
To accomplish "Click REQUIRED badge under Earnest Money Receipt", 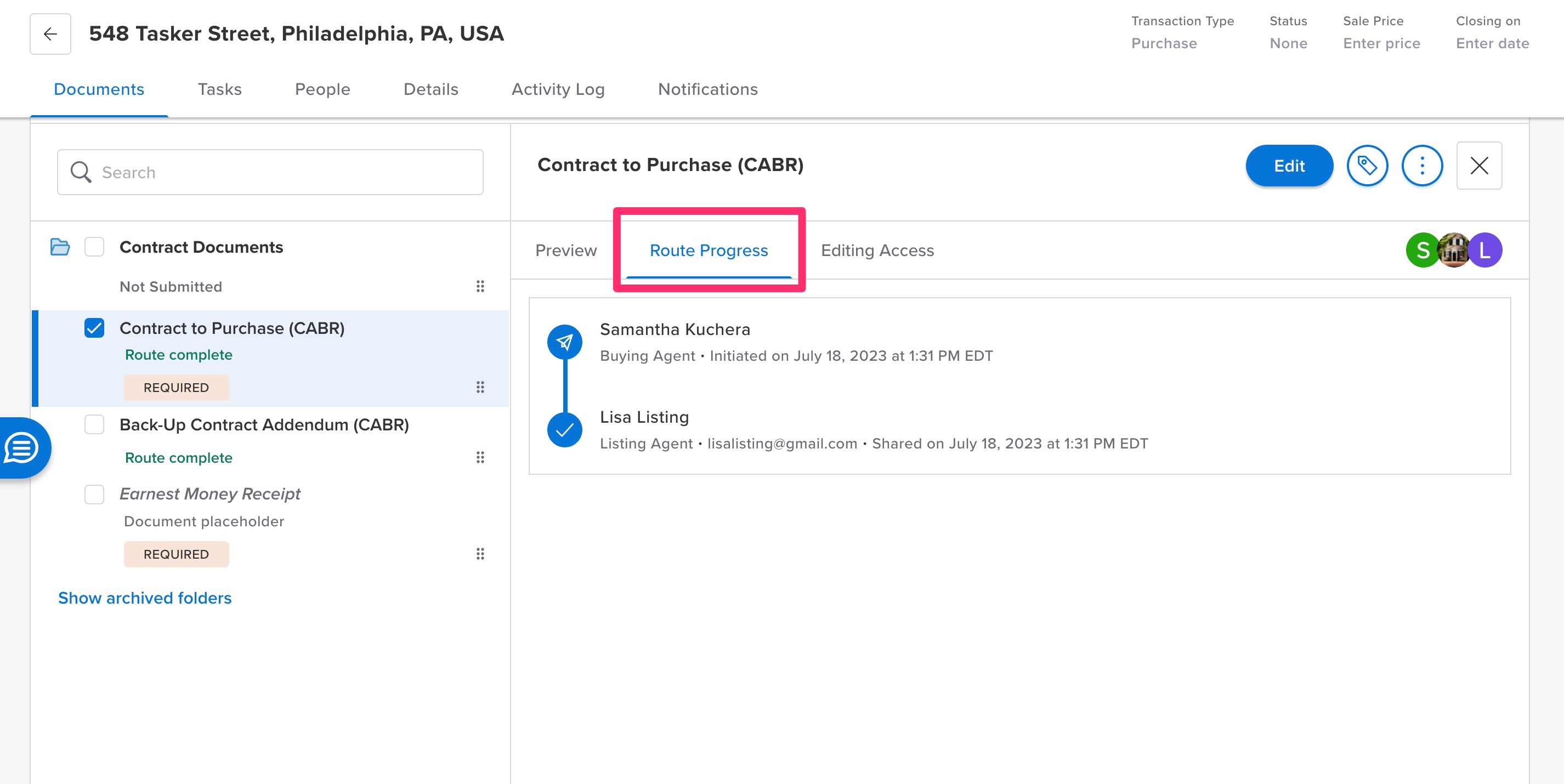I will click(x=176, y=554).
